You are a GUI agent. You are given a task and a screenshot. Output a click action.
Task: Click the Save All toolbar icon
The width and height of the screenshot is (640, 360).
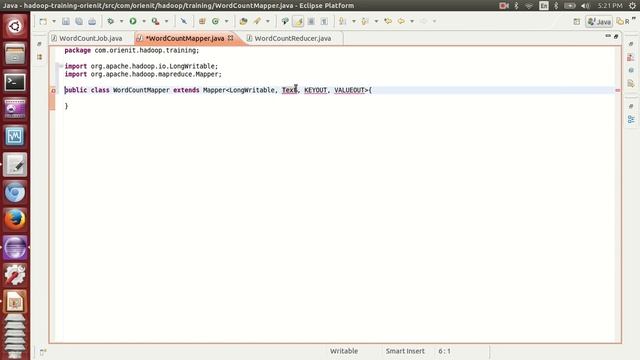(79, 21)
